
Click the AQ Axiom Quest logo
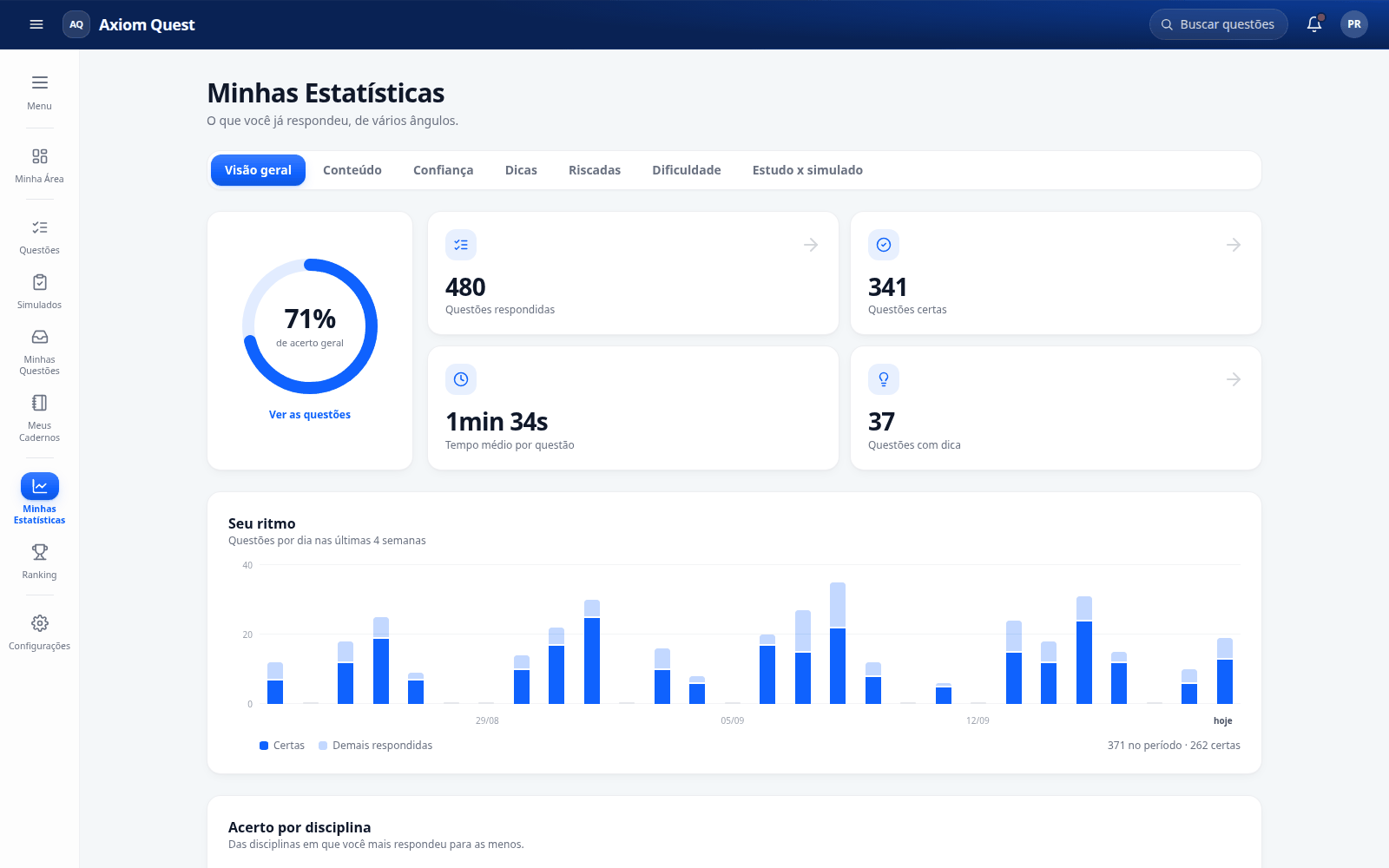[129, 24]
